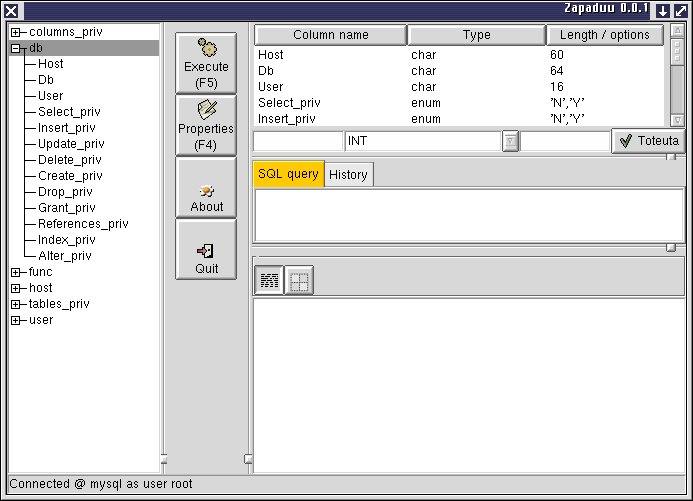This screenshot has width=693, height=501.
Task: Sort by the Column name header
Action: [330, 35]
